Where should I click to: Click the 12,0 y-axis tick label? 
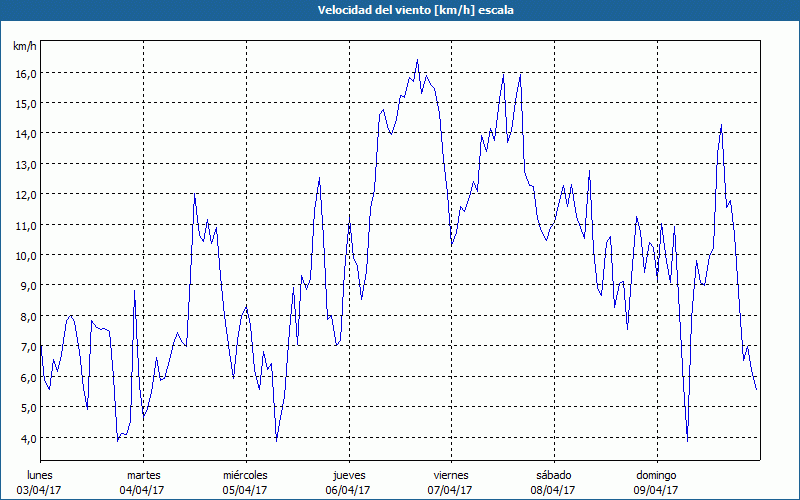point(25,195)
